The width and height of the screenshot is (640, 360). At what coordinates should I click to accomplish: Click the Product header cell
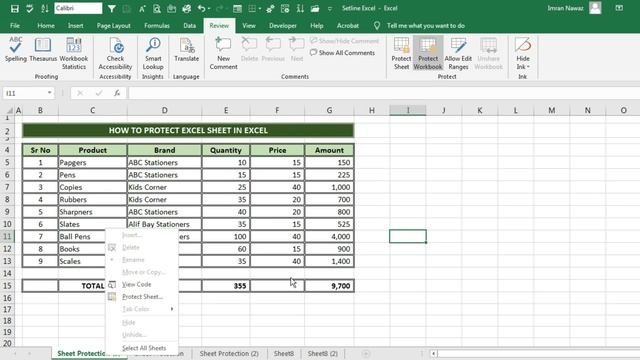(x=93, y=150)
